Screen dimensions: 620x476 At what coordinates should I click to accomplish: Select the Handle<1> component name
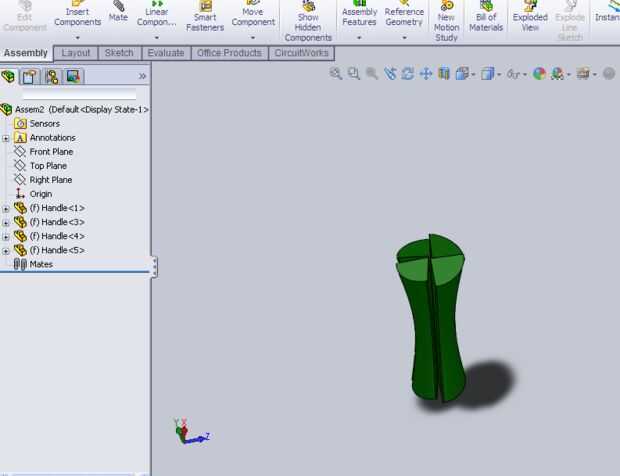click(57, 208)
